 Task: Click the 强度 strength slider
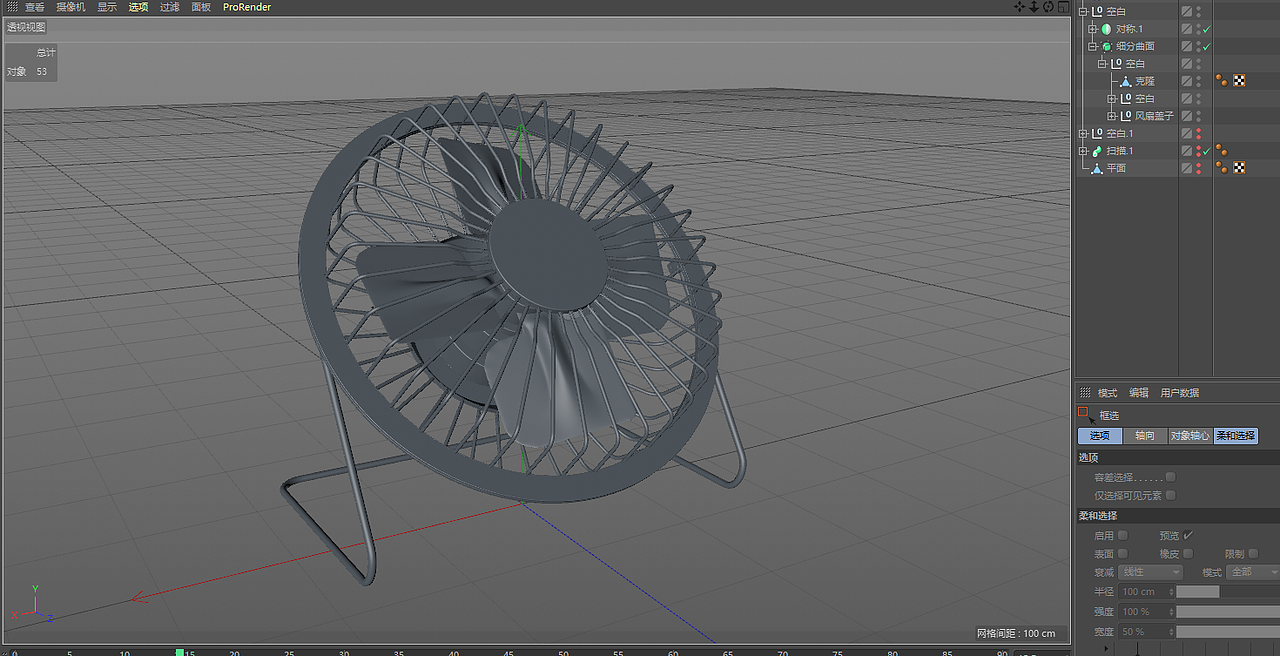pos(1228,611)
